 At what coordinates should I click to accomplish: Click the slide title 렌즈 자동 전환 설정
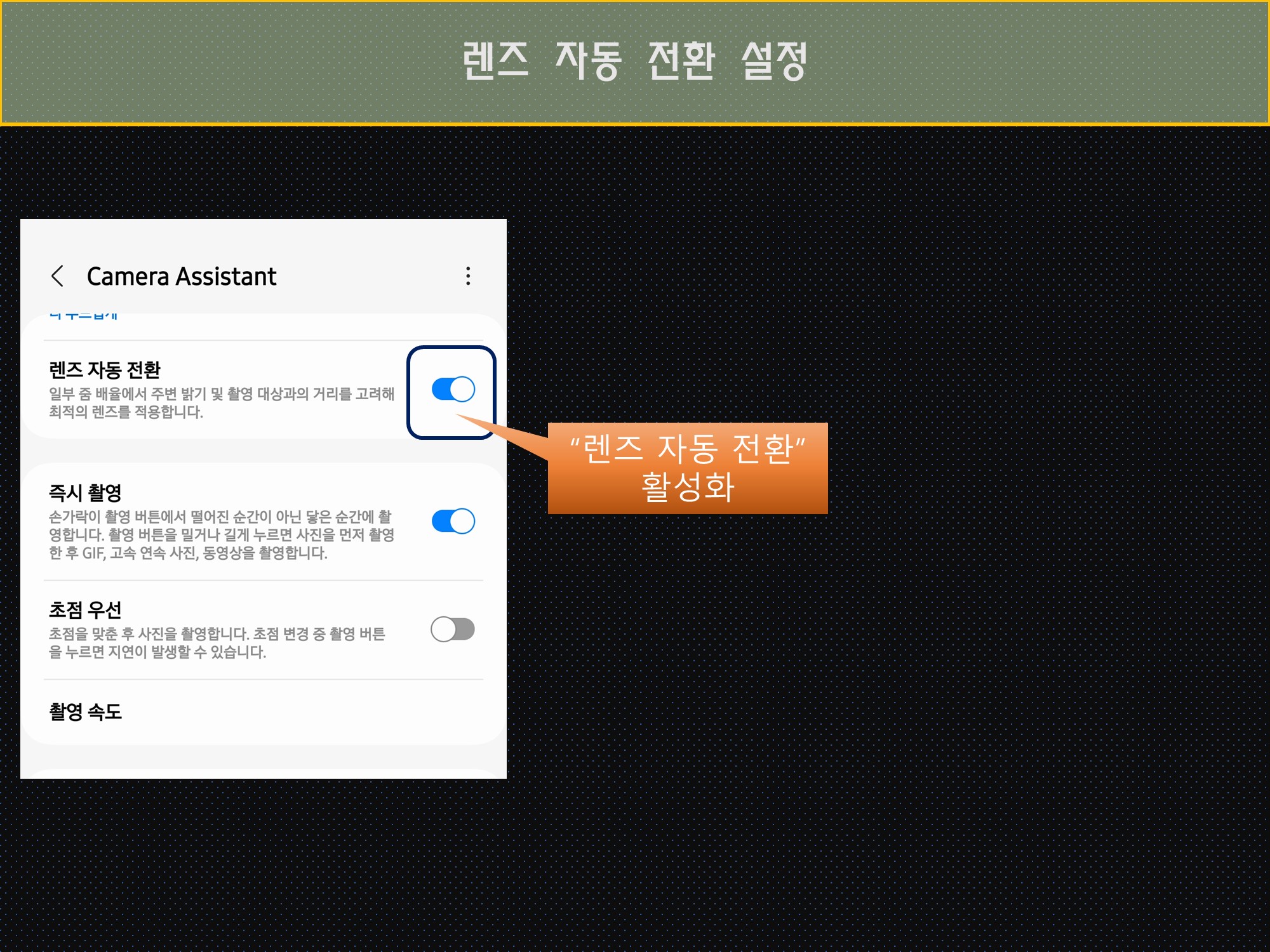pyautogui.click(x=635, y=61)
